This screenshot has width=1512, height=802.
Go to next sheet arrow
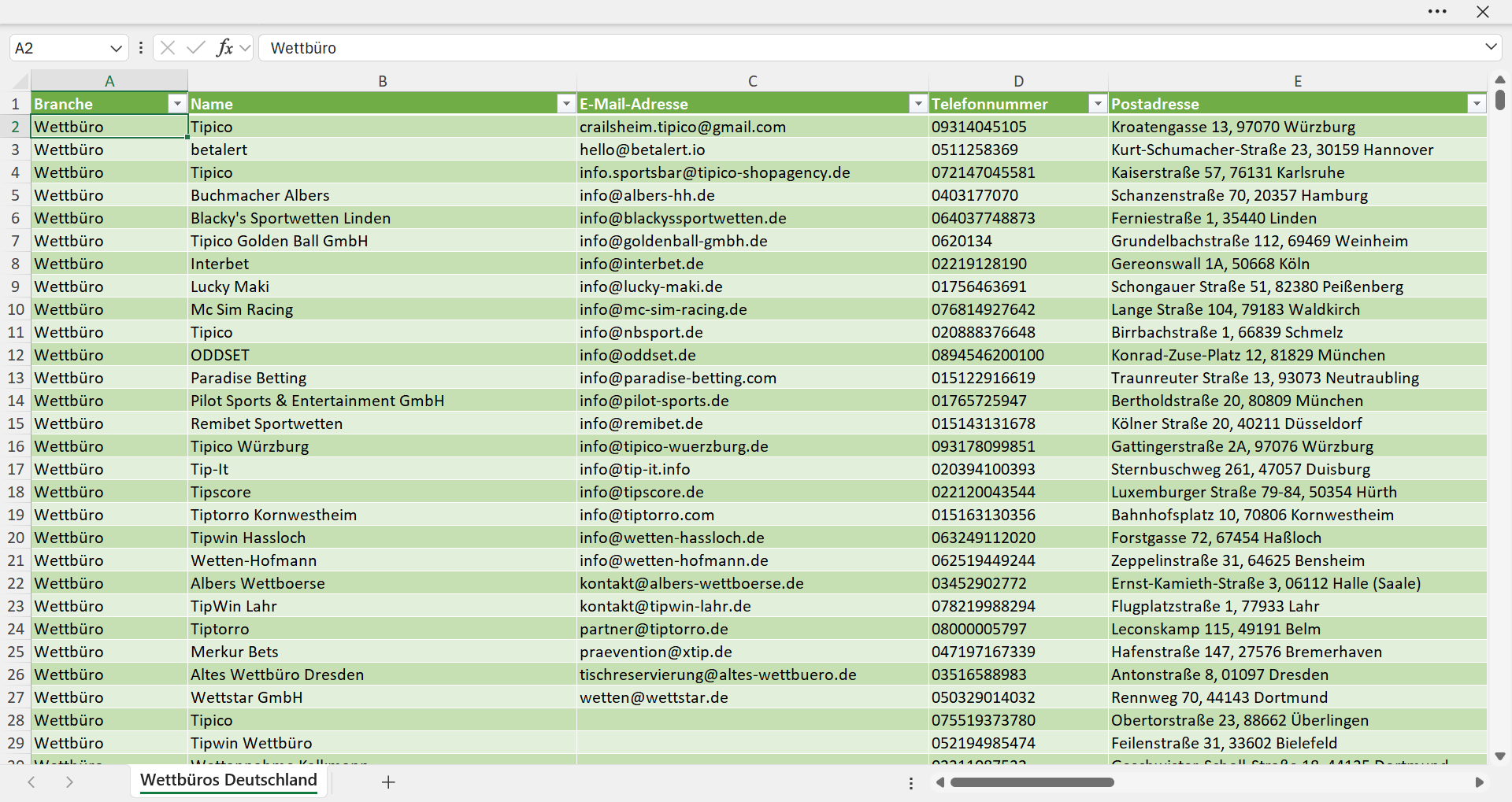69,782
